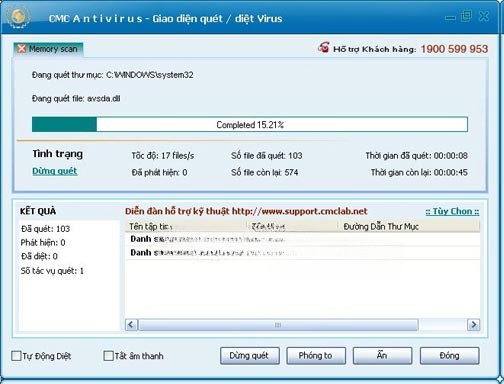The image size is (504, 384).
Task: Click the Tốc độ: 17 files/s value
Action: pyautogui.click(x=163, y=156)
